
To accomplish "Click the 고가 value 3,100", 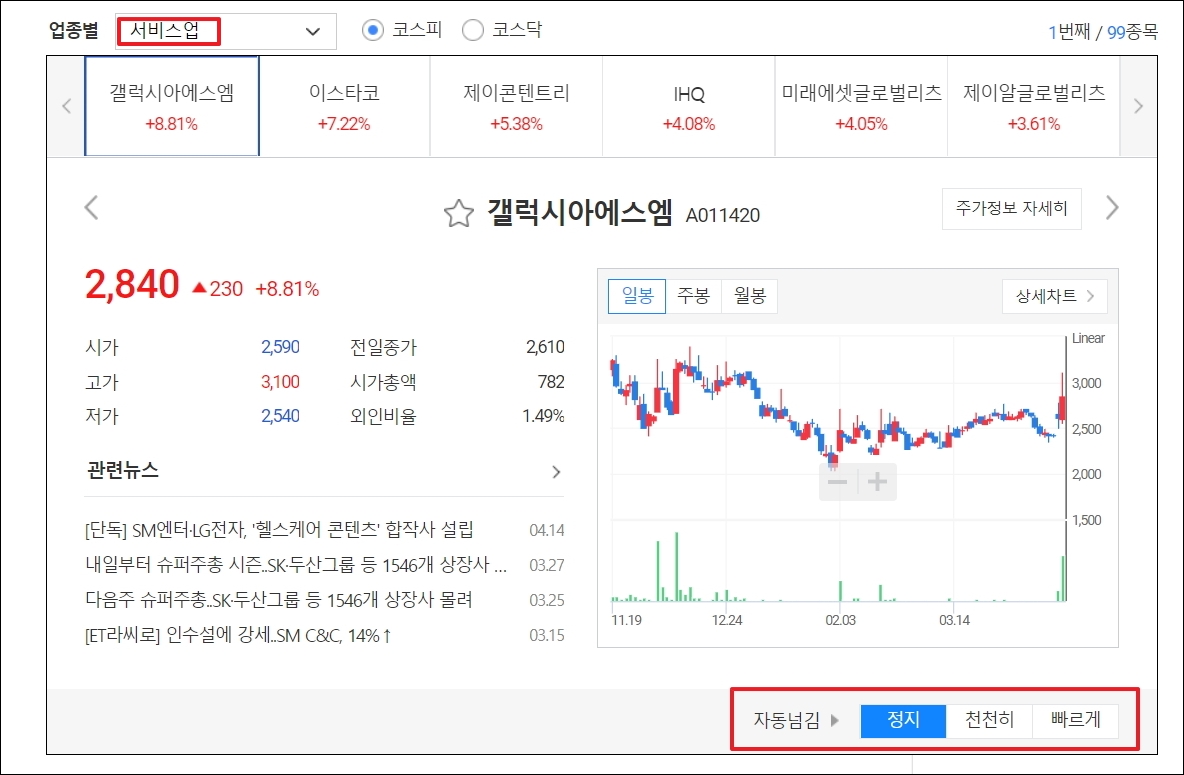I will [280, 382].
